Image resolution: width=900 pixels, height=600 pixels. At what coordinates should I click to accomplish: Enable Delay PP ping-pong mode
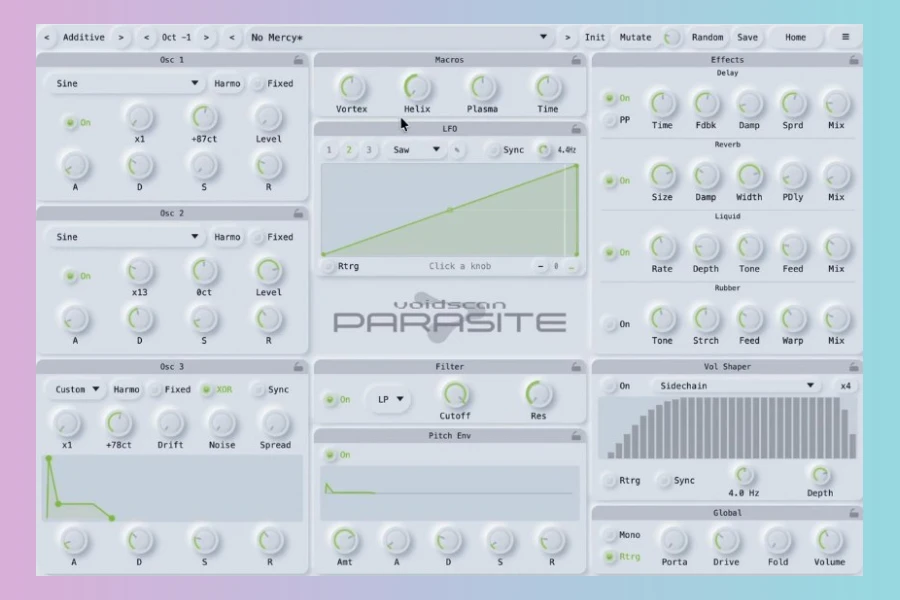tap(610, 120)
